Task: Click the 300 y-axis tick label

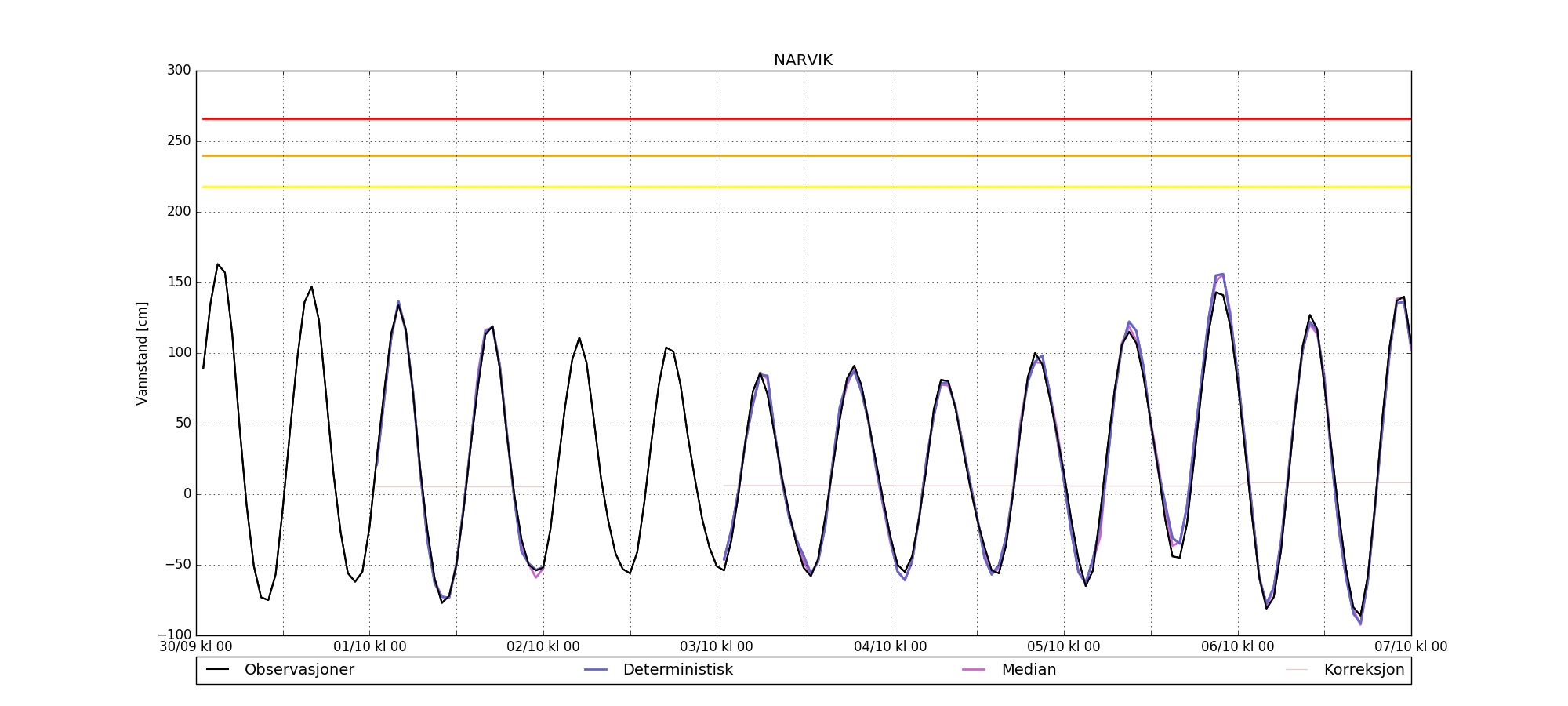Action: tap(179, 71)
